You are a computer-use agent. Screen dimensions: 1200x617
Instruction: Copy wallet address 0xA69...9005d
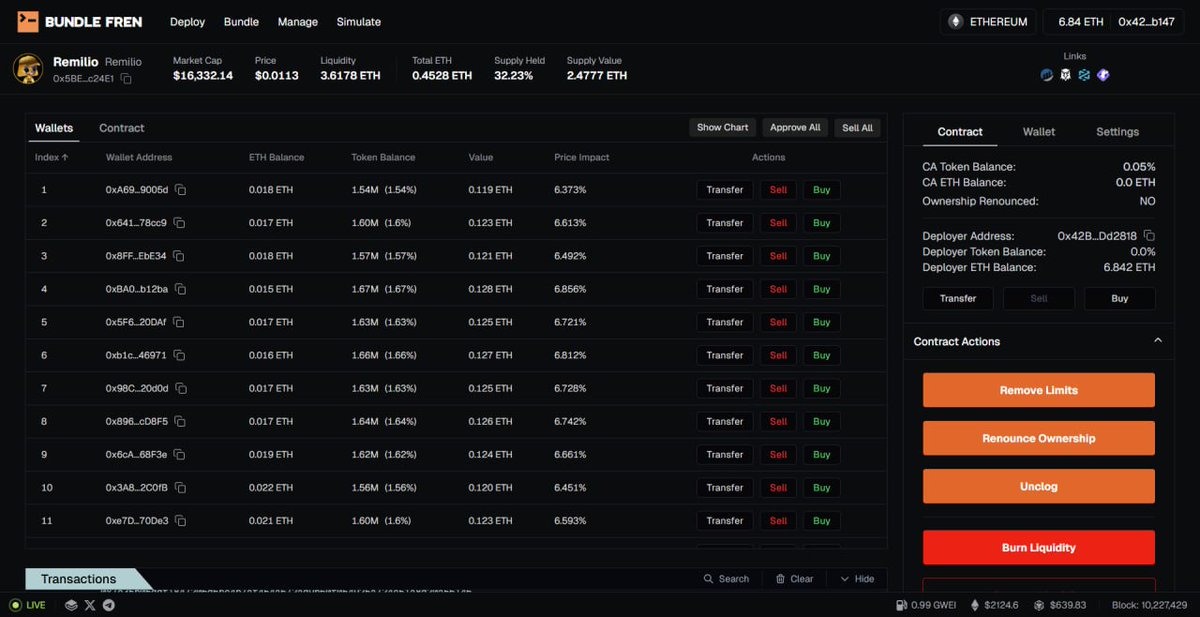(x=181, y=190)
